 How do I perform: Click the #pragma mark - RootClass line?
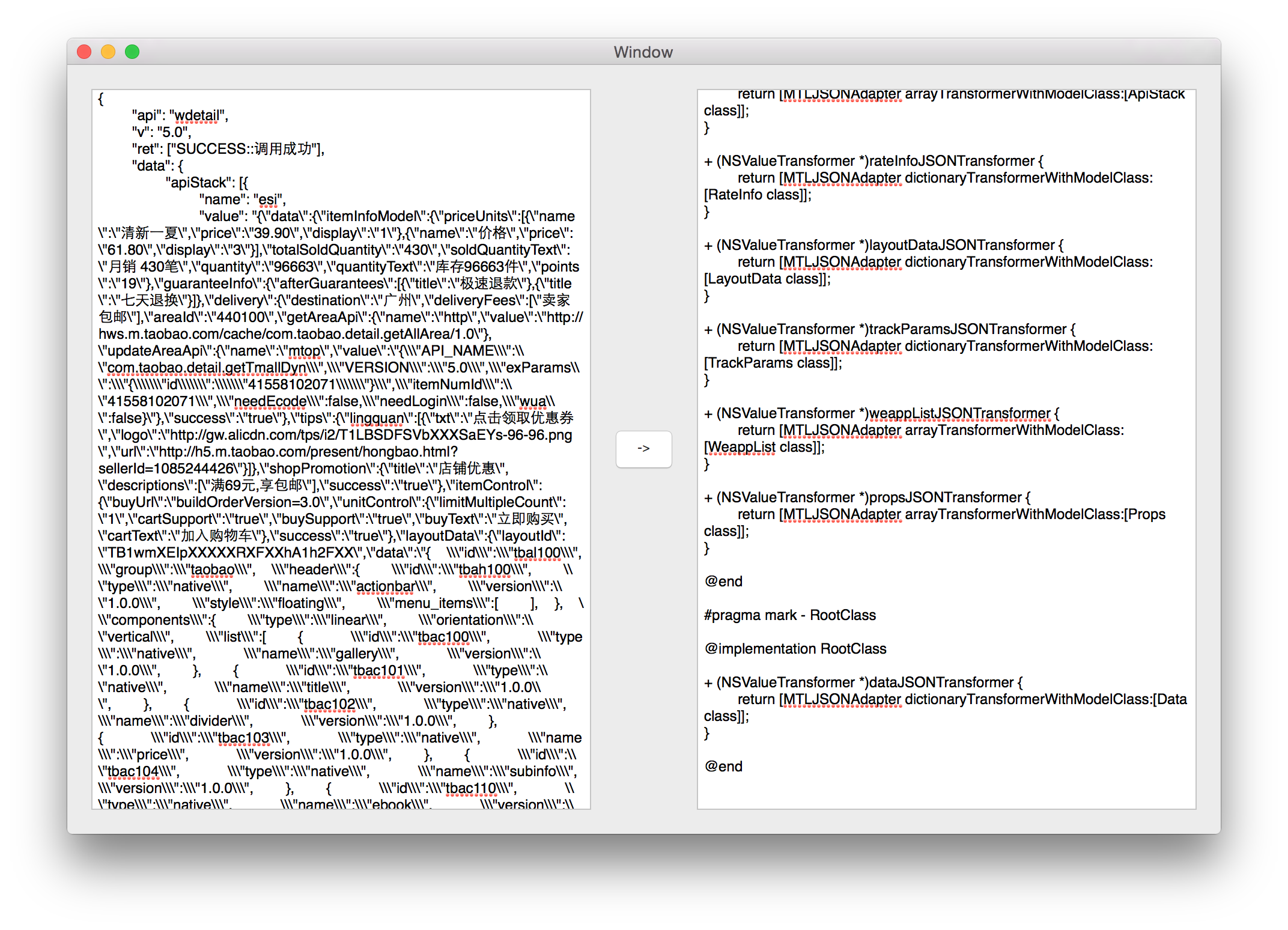click(x=789, y=615)
